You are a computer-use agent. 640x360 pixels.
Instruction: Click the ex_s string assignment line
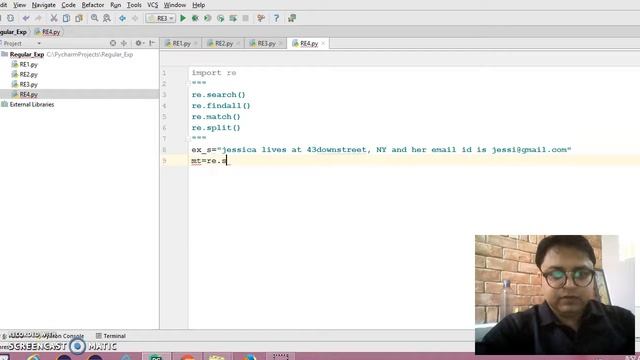coord(381,150)
